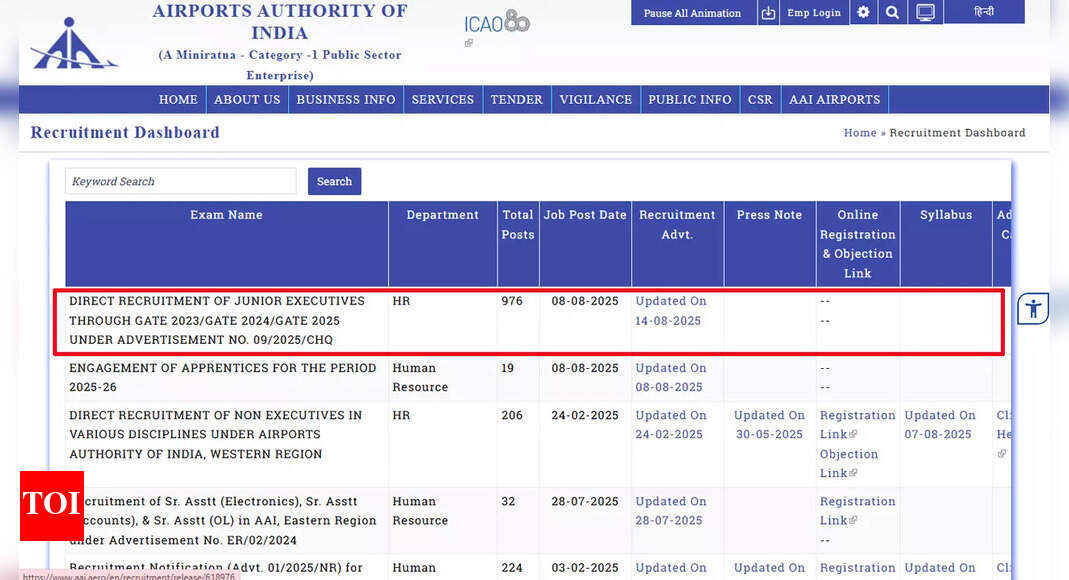Open the settings gear icon
This screenshot has height=580, width=1069.
[863, 12]
